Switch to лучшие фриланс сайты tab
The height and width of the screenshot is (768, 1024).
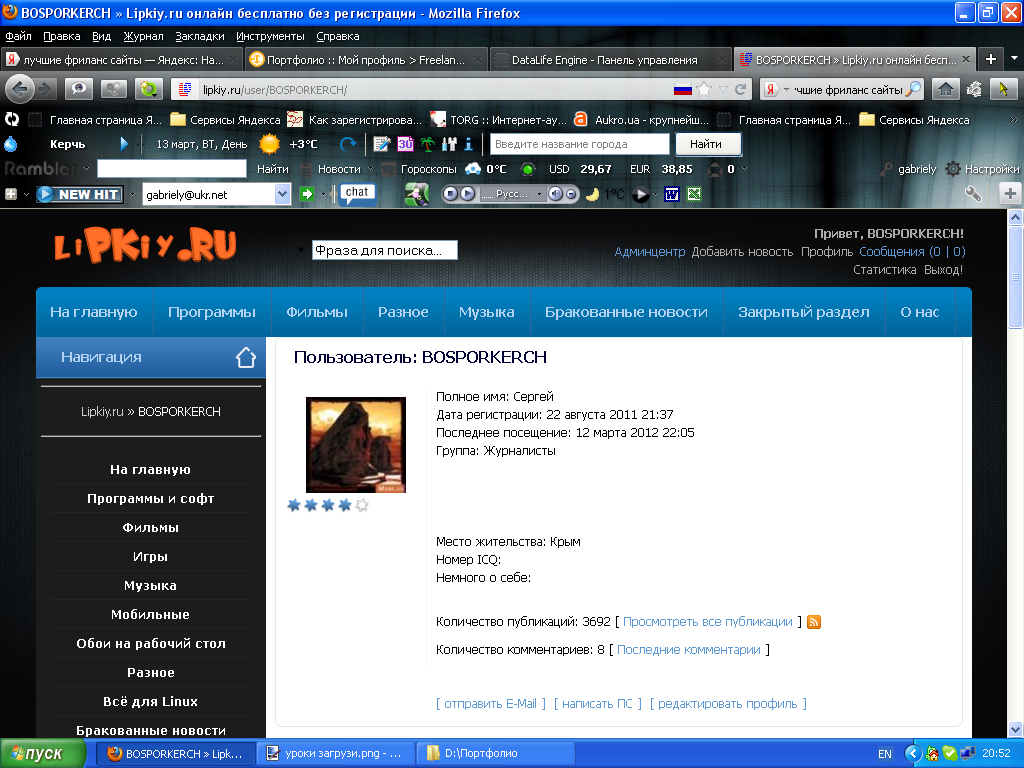(x=122, y=59)
